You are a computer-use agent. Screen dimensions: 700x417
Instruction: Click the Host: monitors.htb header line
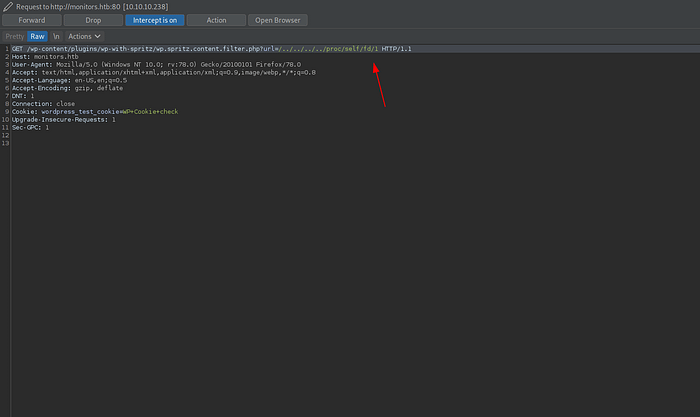click(x=45, y=57)
